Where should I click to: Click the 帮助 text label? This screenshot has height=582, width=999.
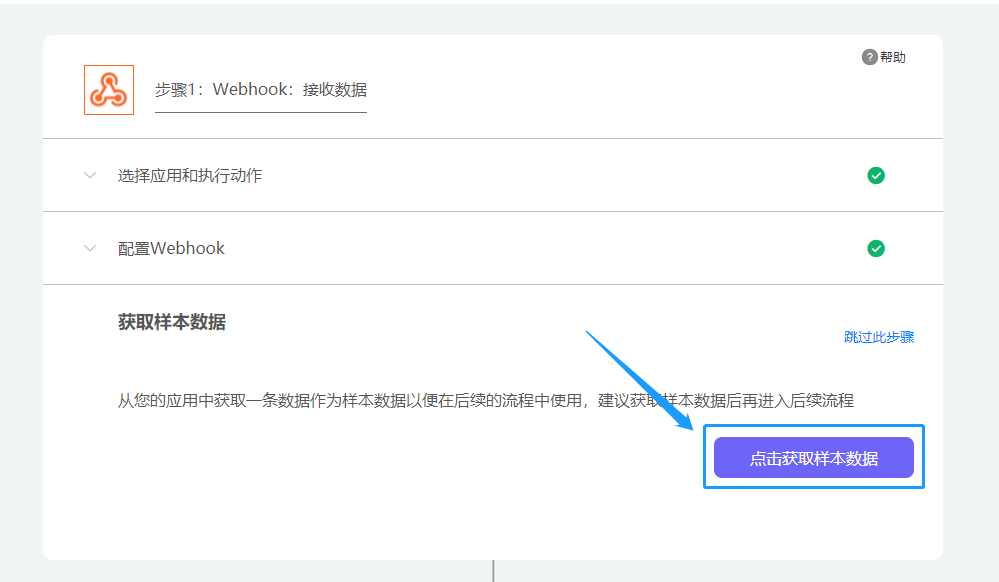pyautogui.click(x=893, y=57)
